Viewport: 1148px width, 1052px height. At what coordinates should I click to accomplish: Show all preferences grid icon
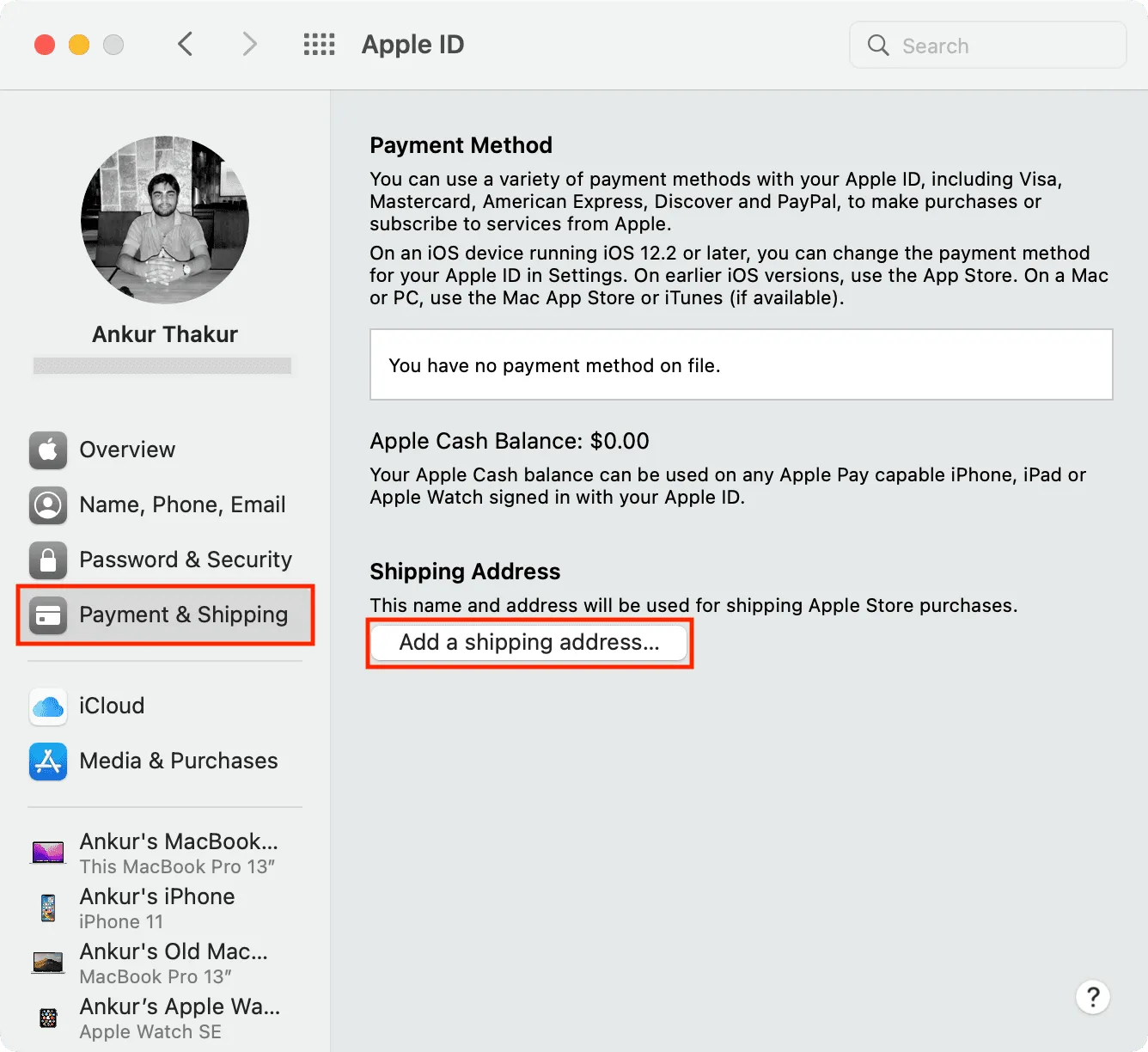click(320, 45)
